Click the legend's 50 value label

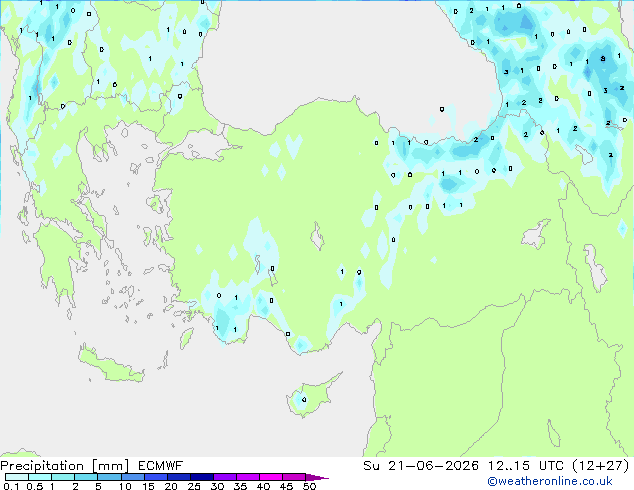pyautogui.click(x=310, y=486)
